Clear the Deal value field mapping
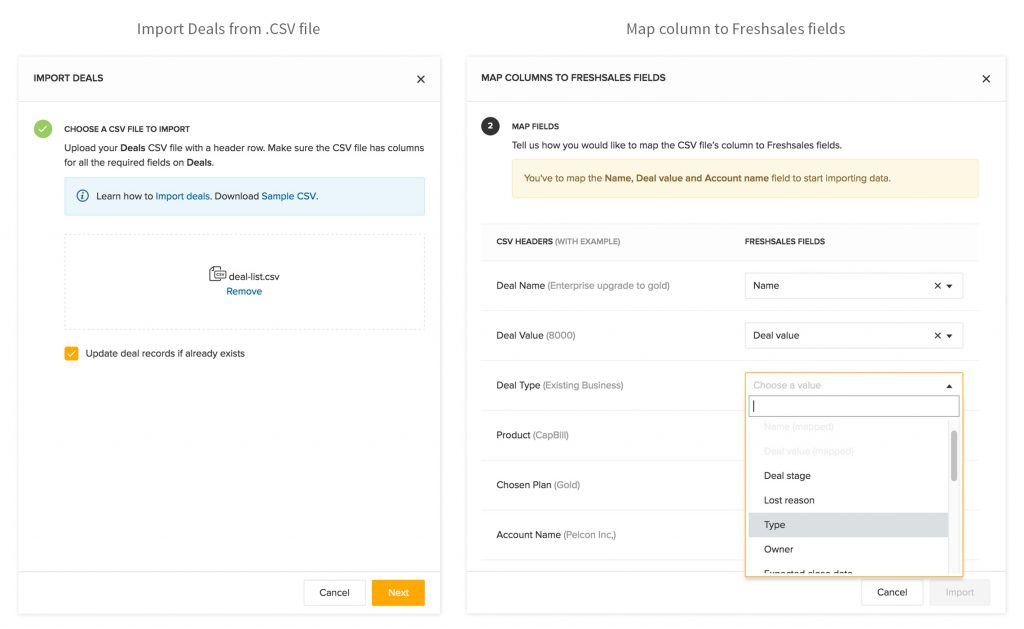Image resolution: width=1024 pixels, height=629 pixels. (x=937, y=336)
